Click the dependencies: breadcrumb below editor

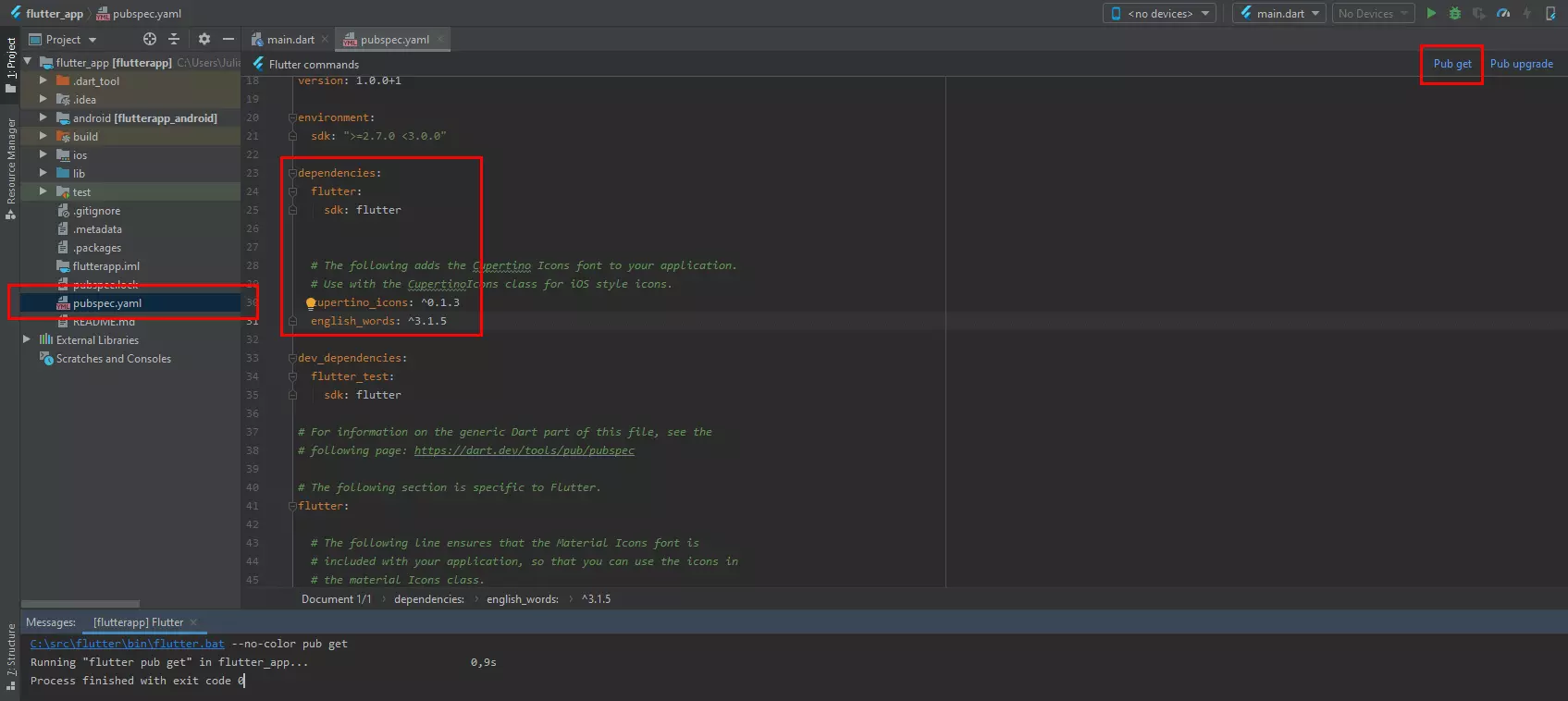(429, 599)
